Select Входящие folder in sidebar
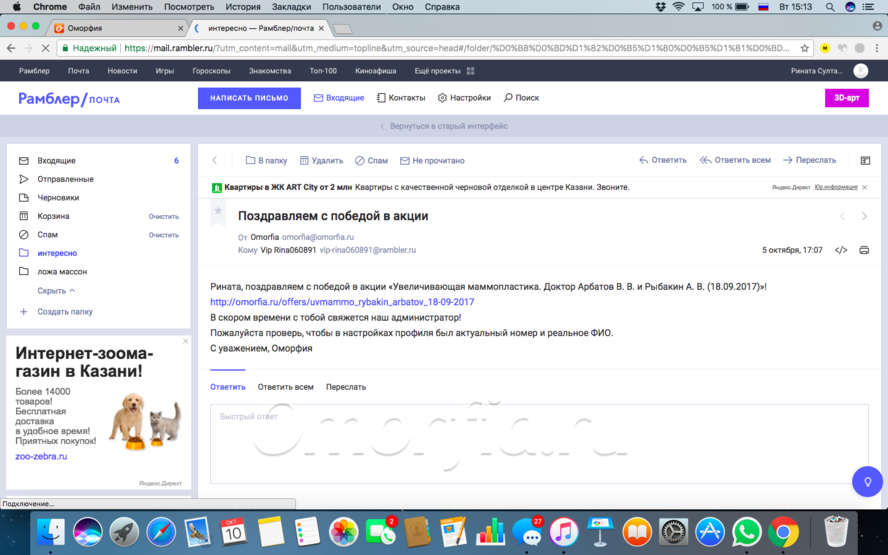Image resolution: width=888 pixels, height=555 pixels. [57, 161]
